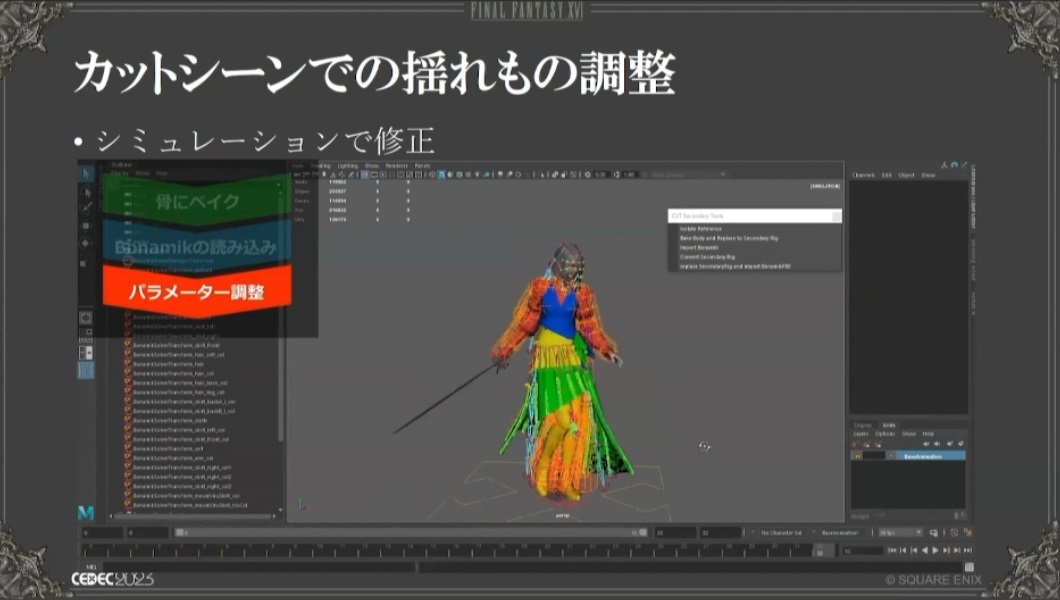Open animation preferences running-man icon
This screenshot has width=1060, height=600.
(x=967, y=533)
